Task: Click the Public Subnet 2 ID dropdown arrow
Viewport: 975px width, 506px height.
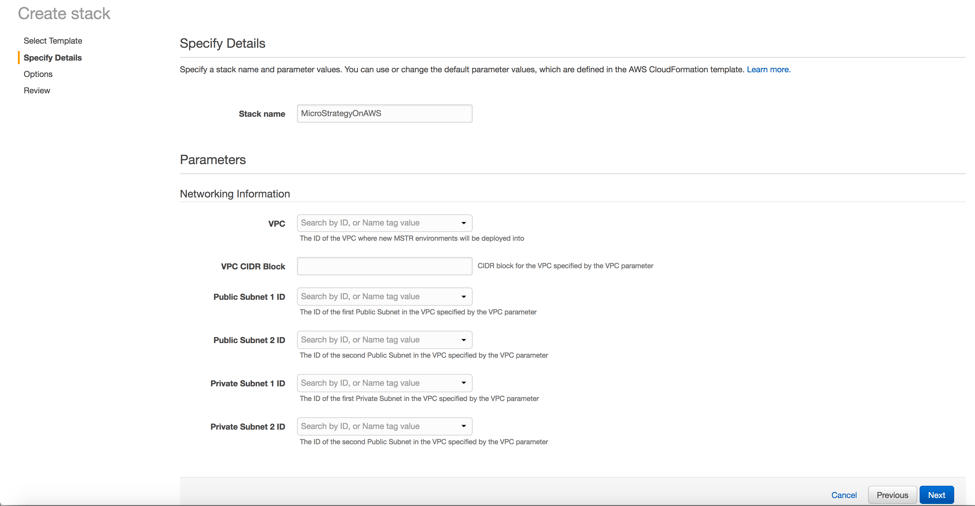Action: (x=463, y=340)
